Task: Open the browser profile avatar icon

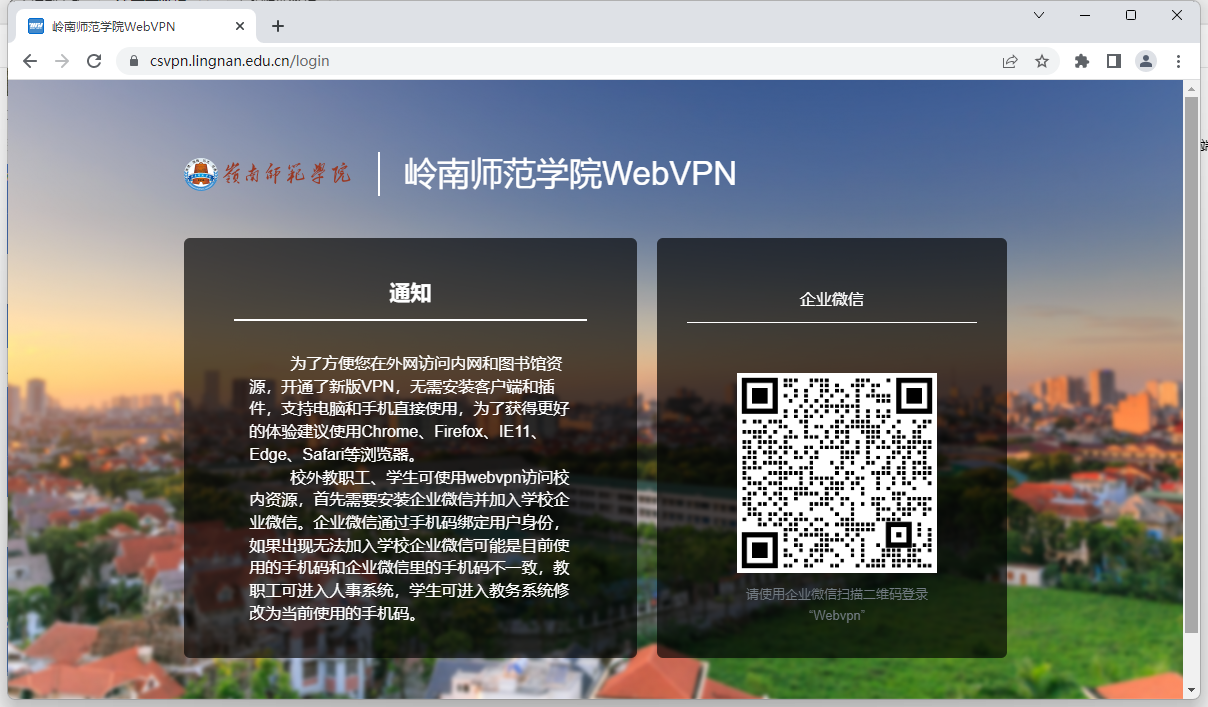Action: [1146, 61]
